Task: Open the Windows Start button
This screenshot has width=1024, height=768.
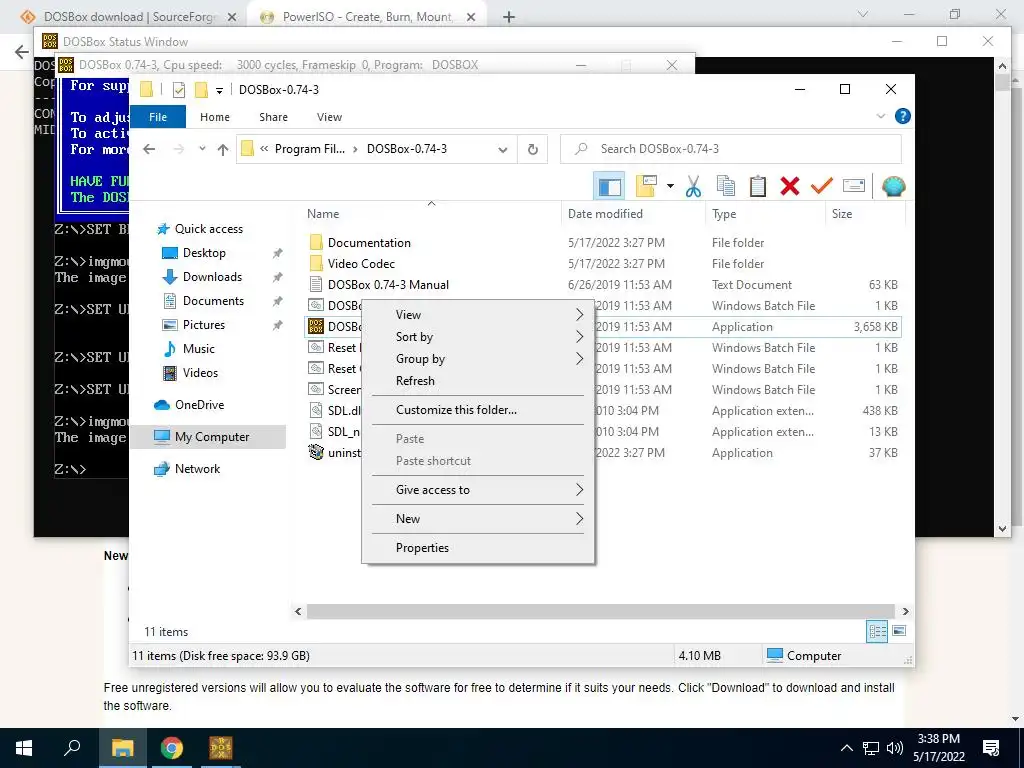Action: coord(24,748)
